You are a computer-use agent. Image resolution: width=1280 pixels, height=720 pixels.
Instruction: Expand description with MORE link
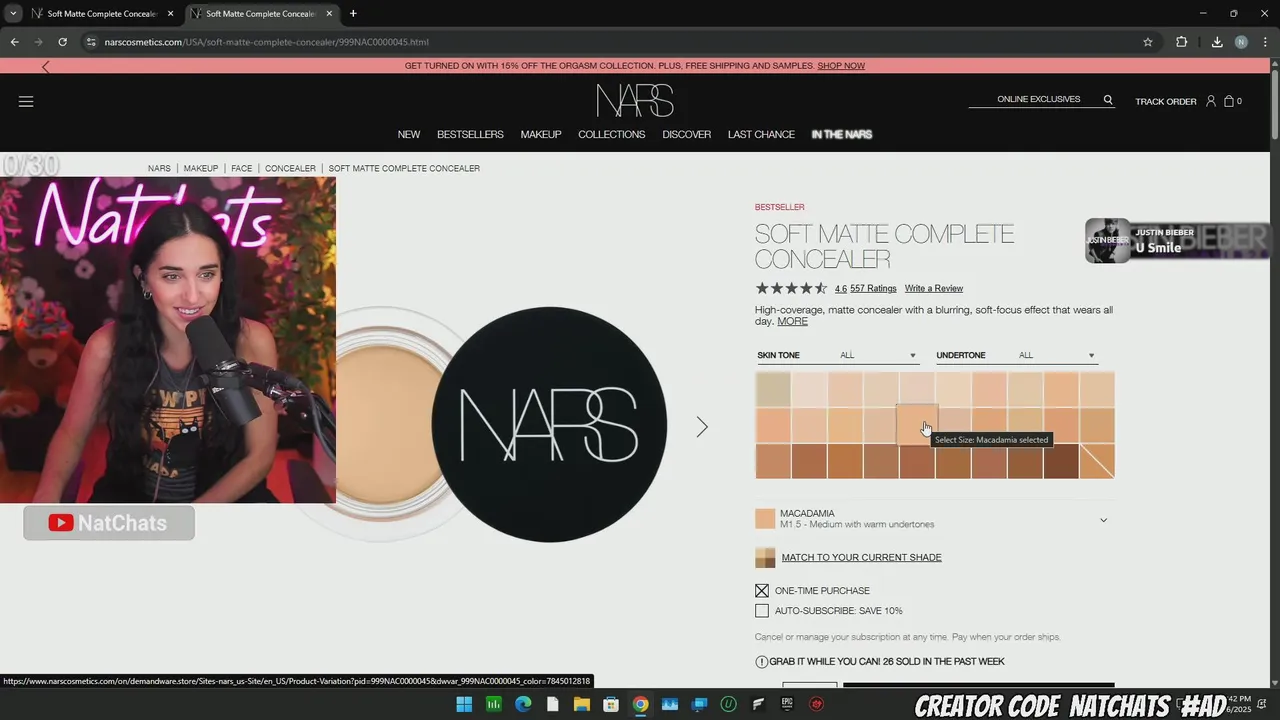tap(792, 321)
